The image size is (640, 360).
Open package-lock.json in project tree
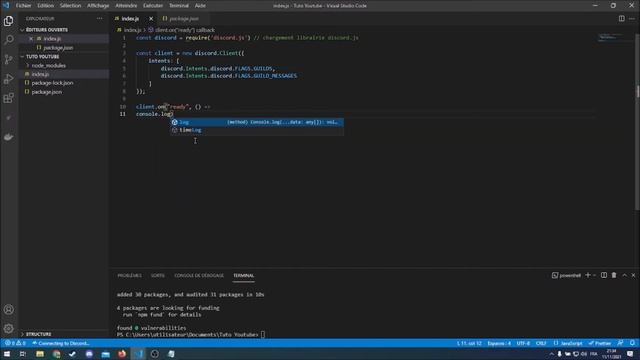(x=52, y=83)
